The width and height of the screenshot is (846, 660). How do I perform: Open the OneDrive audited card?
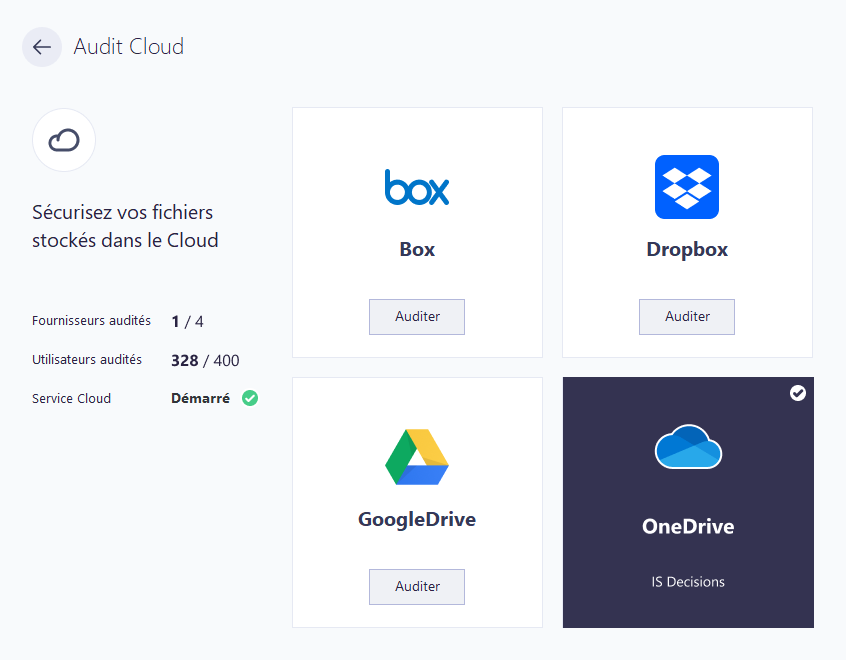688,502
